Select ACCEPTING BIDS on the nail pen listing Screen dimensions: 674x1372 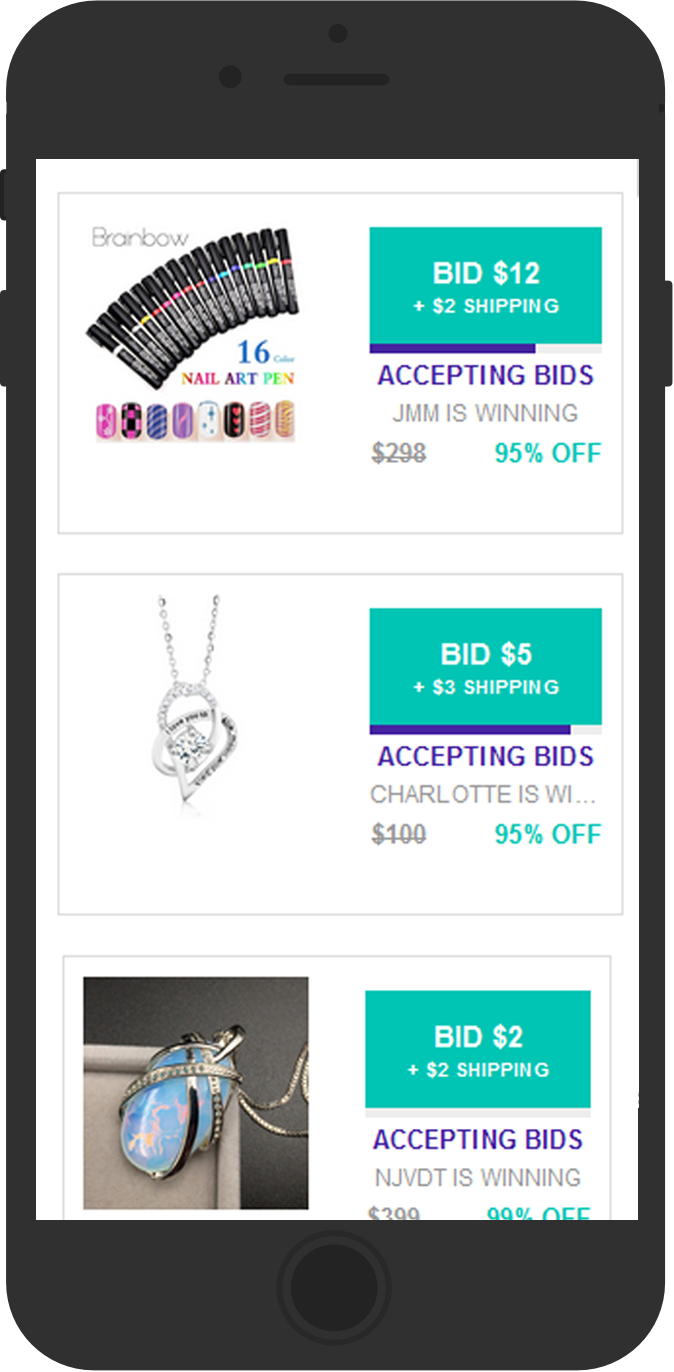tap(486, 376)
